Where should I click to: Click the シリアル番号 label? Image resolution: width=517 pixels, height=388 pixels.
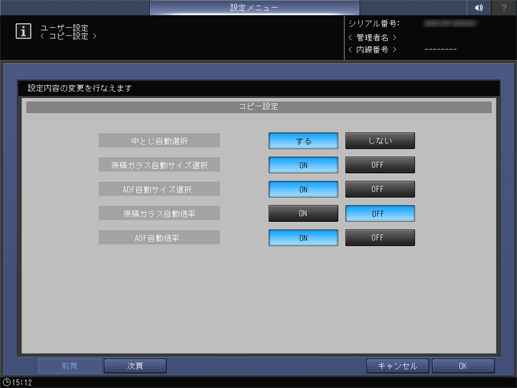click(x=374, y=24)
